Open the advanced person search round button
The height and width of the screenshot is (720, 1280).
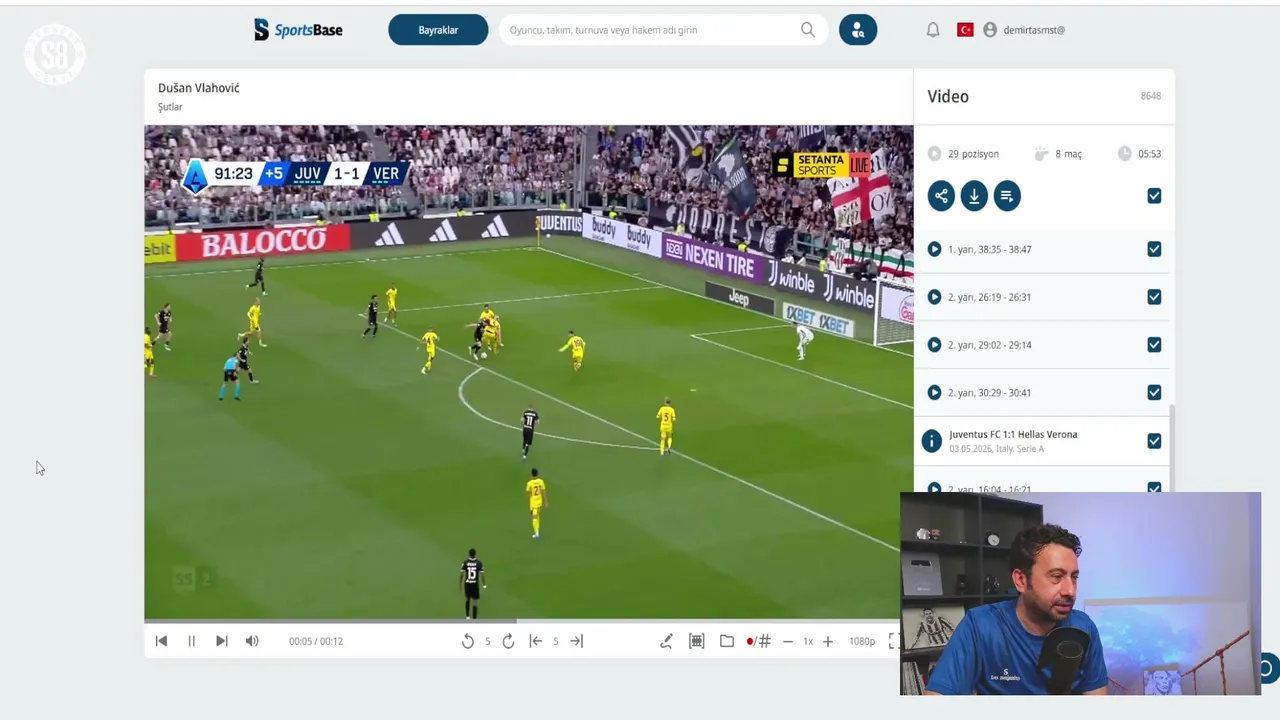858,30
